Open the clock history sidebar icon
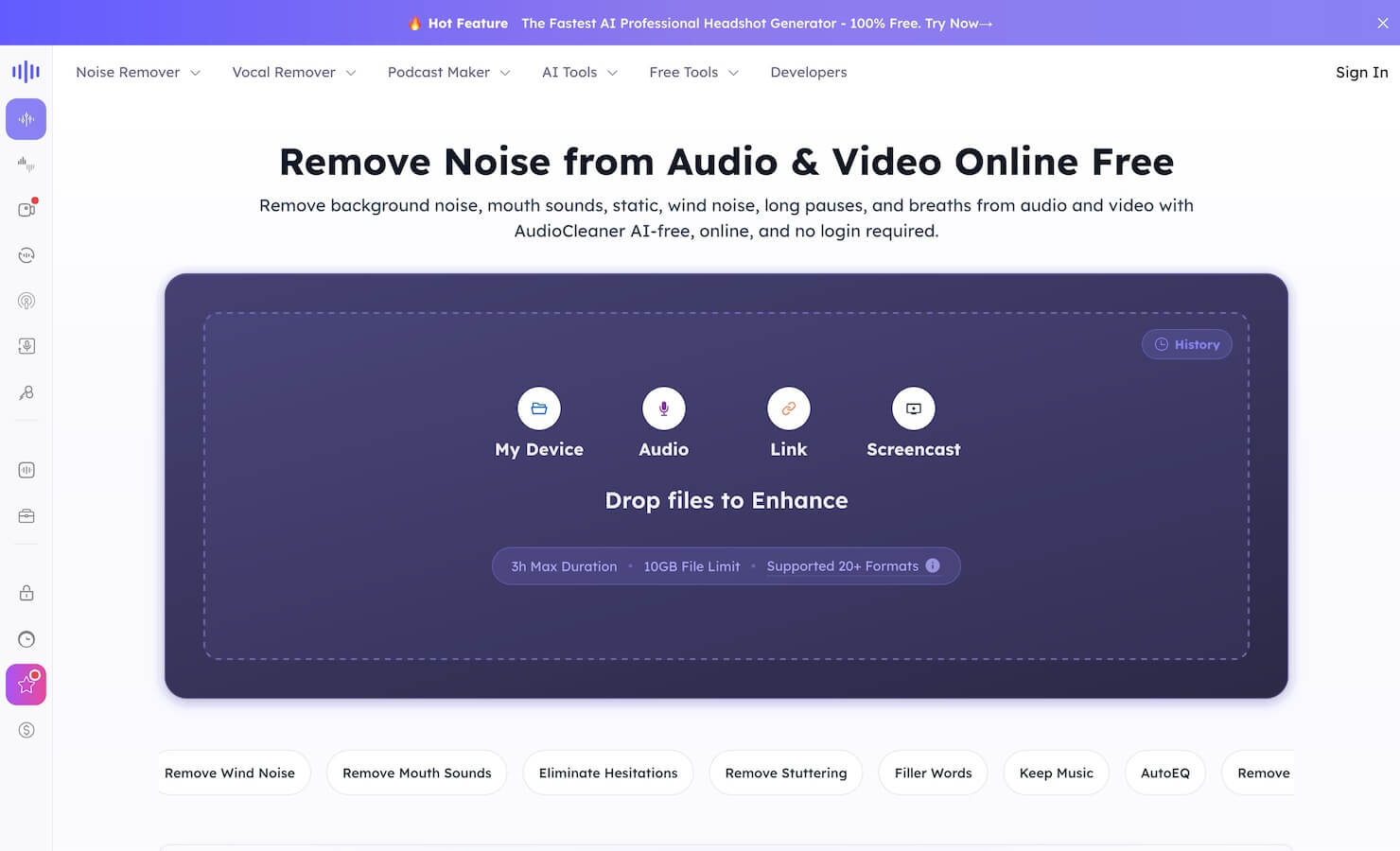This screenshot has width=1400, height=851. tap(26, 639)
